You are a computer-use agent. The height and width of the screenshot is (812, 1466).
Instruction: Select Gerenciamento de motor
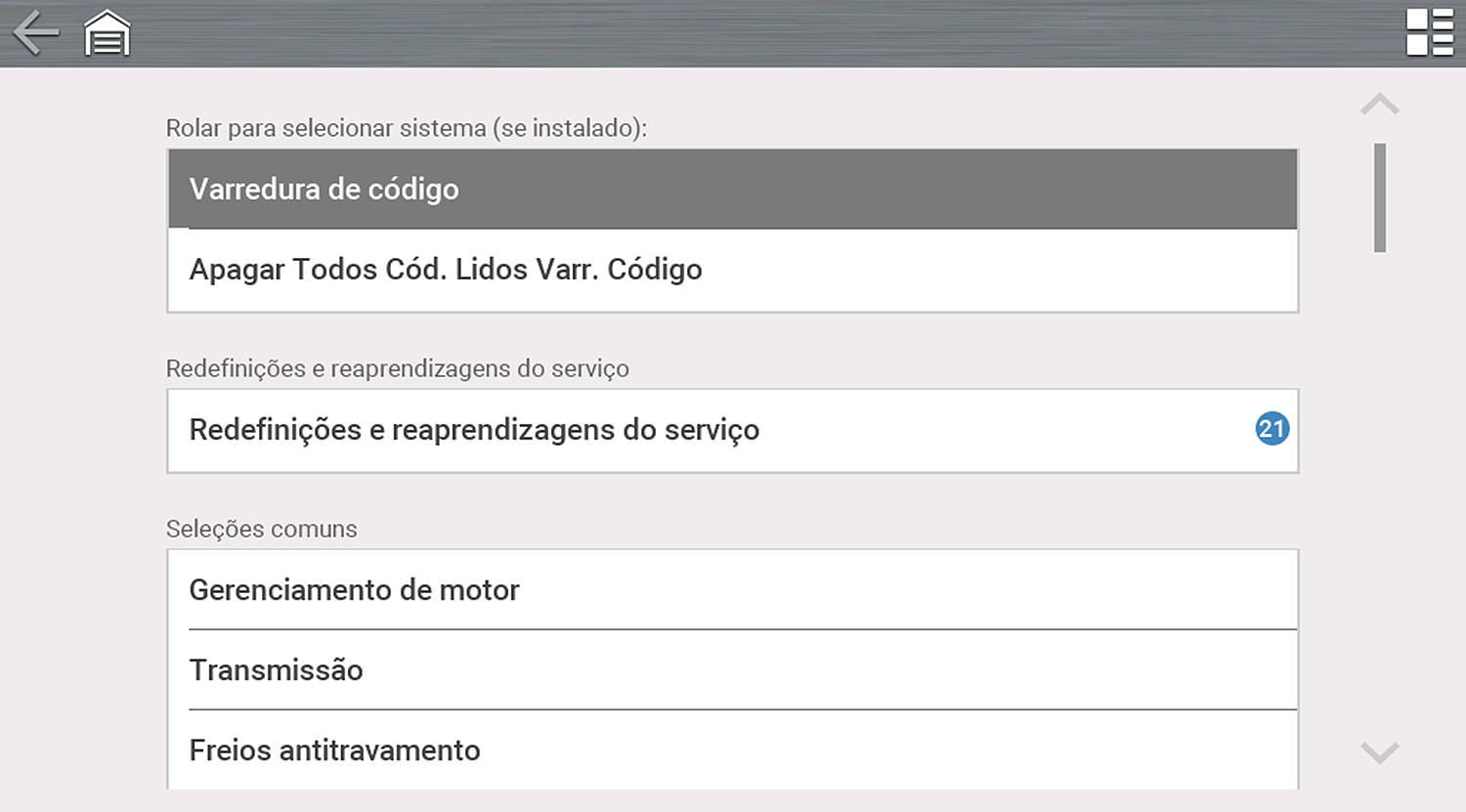732,590
